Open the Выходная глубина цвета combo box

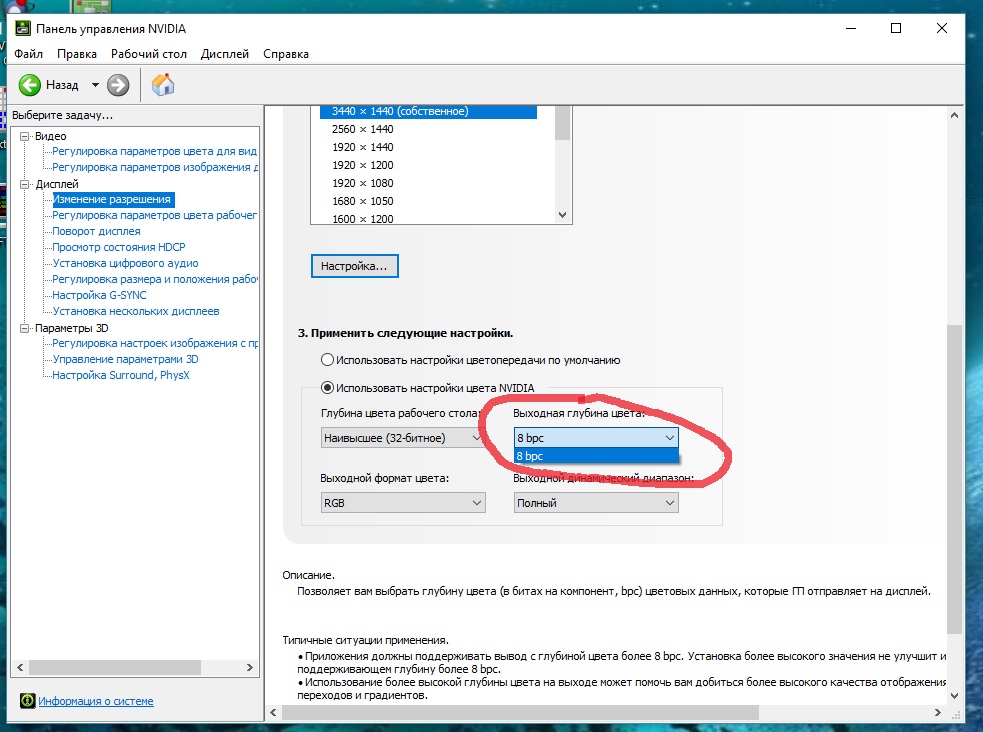click(x=596, y=437)
